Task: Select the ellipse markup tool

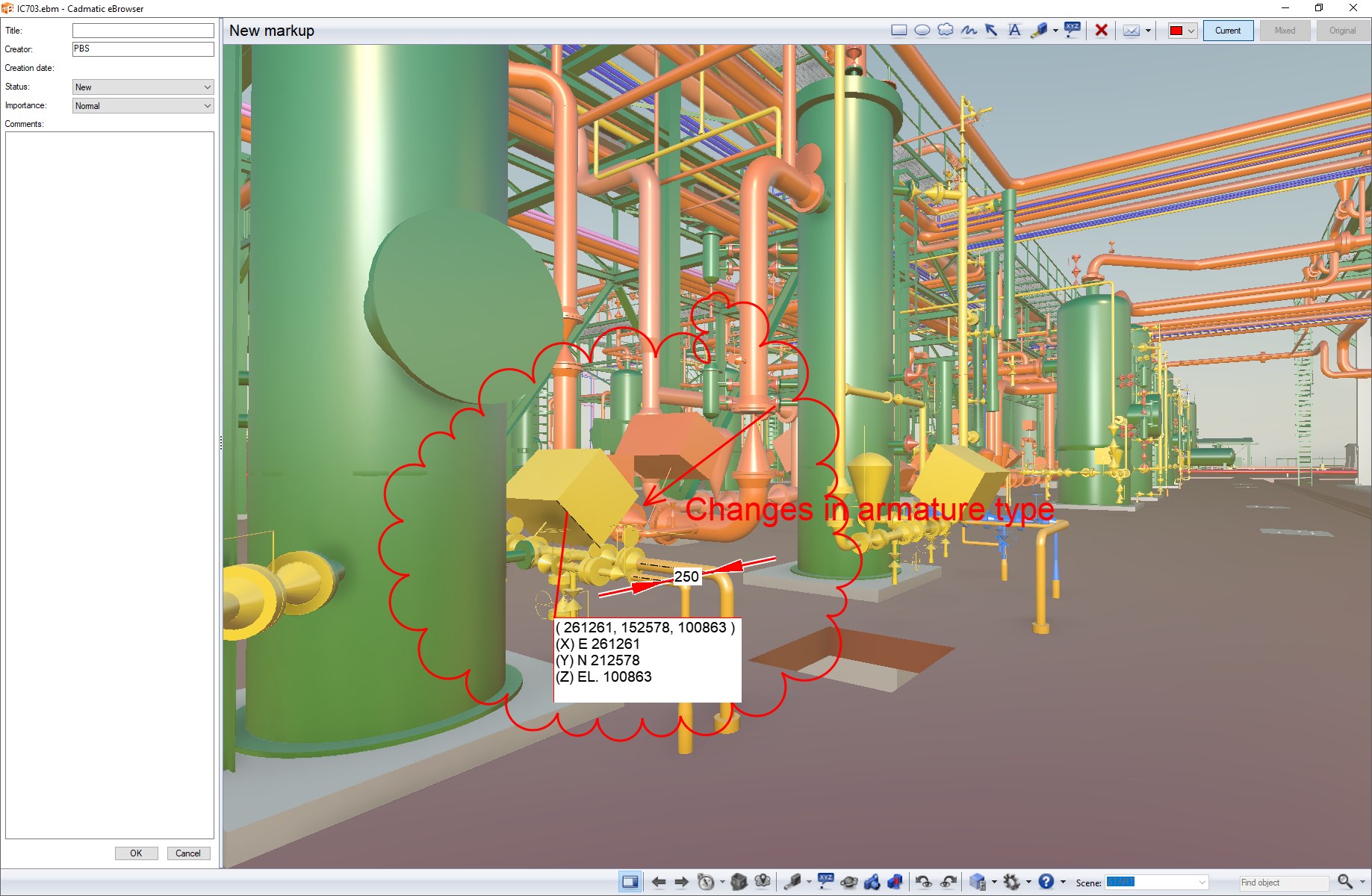Action: (922, 31)
